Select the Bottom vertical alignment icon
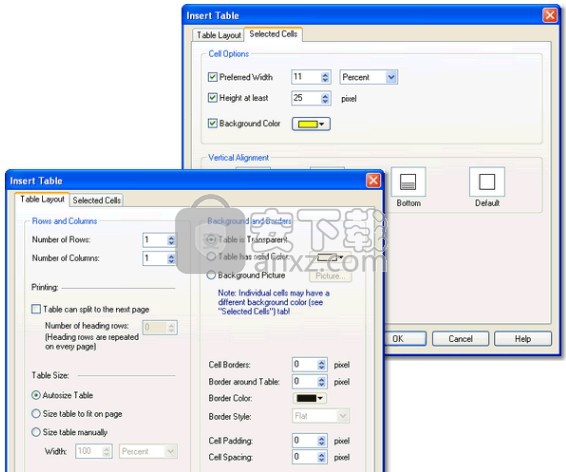Screen dimensions: 566x472 pos(408,182)
